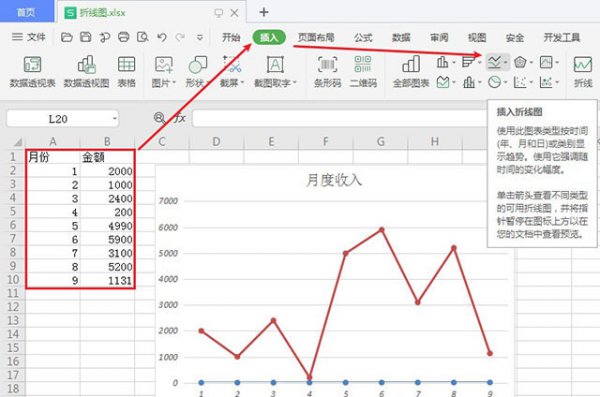The height and width of the screenshot is (397, 600).
Task: Select the 插入 ribbon tab
Action: pos(269,37)
